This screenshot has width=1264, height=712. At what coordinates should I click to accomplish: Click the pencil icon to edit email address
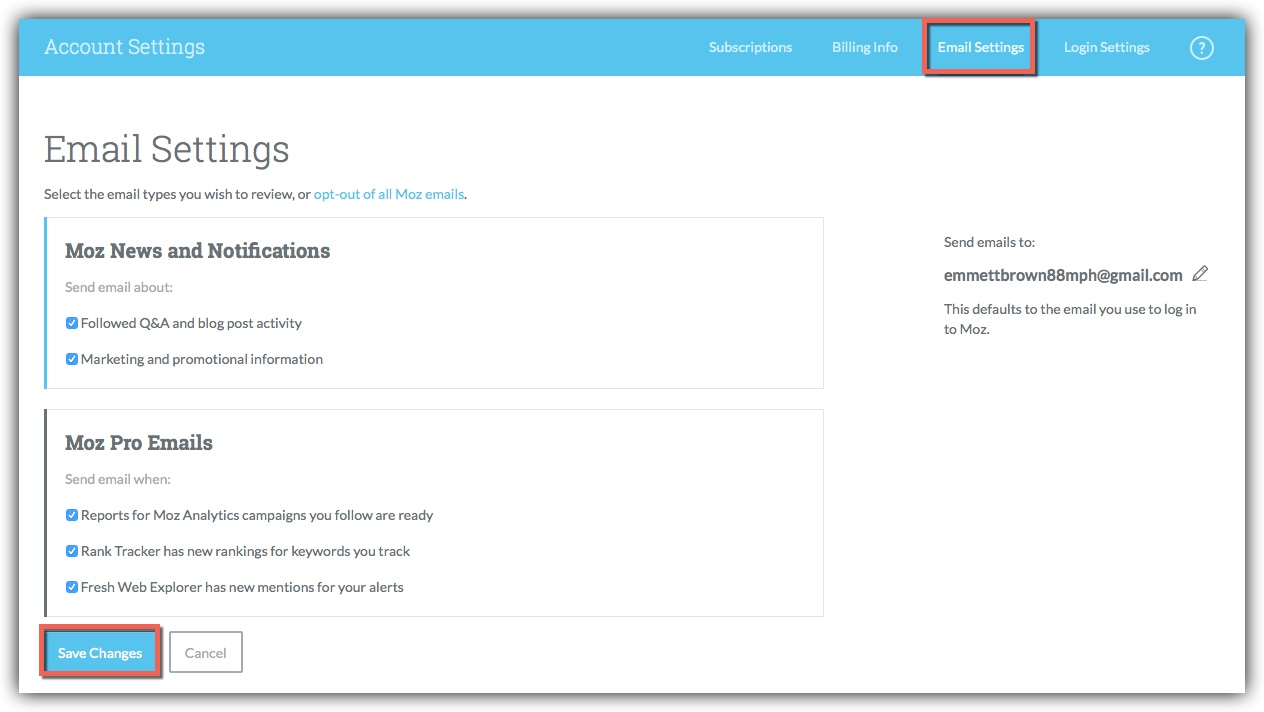point(1201,273)
